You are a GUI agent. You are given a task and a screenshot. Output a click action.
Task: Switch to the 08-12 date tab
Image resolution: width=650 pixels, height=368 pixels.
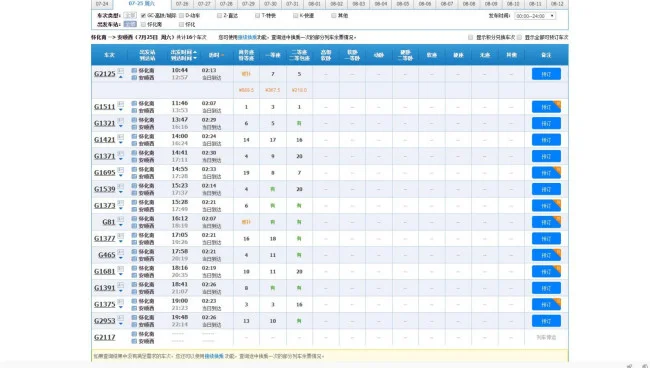pos(557,4)
